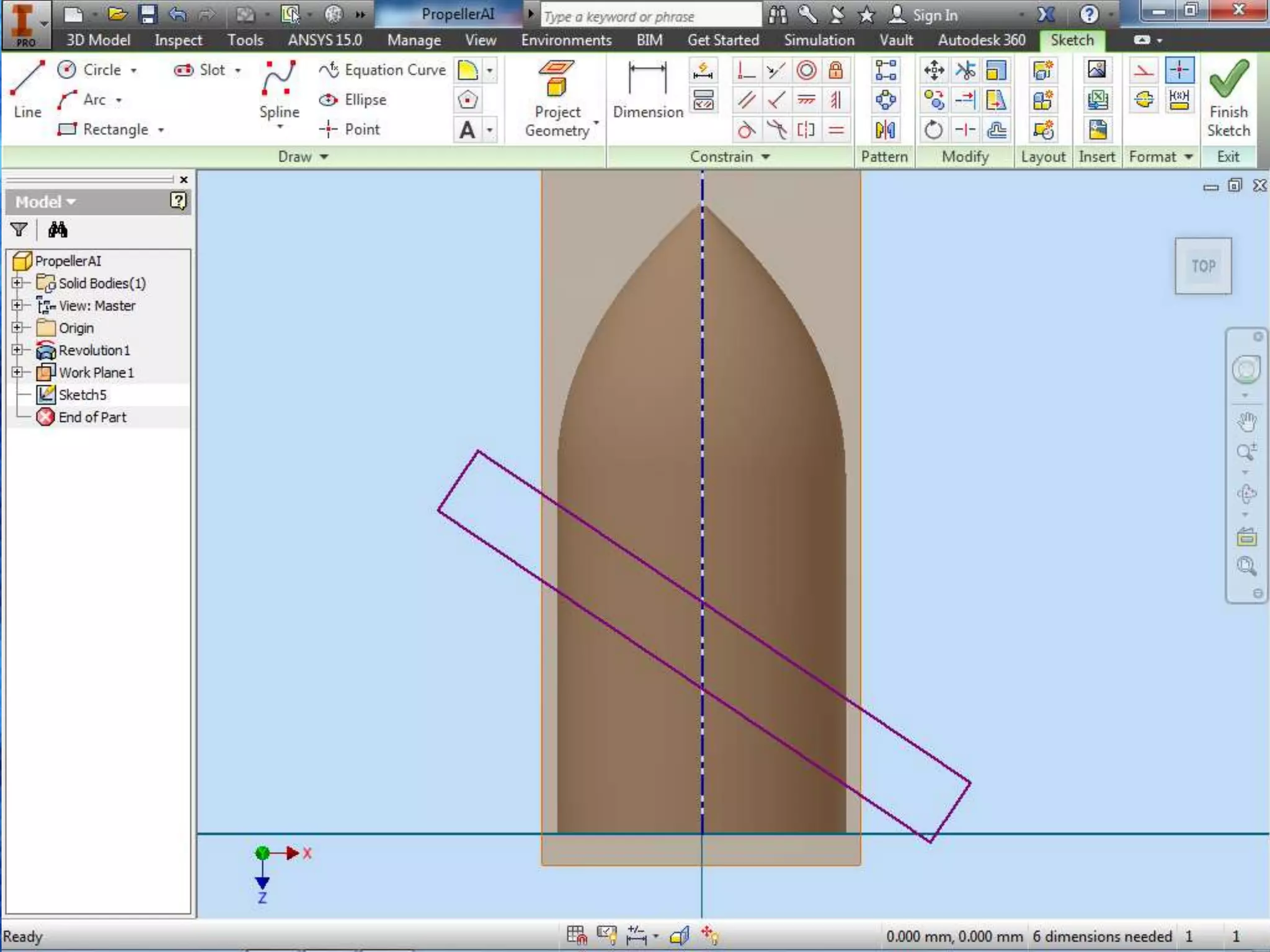Toggle grid snap in status bar

[576, 935]
